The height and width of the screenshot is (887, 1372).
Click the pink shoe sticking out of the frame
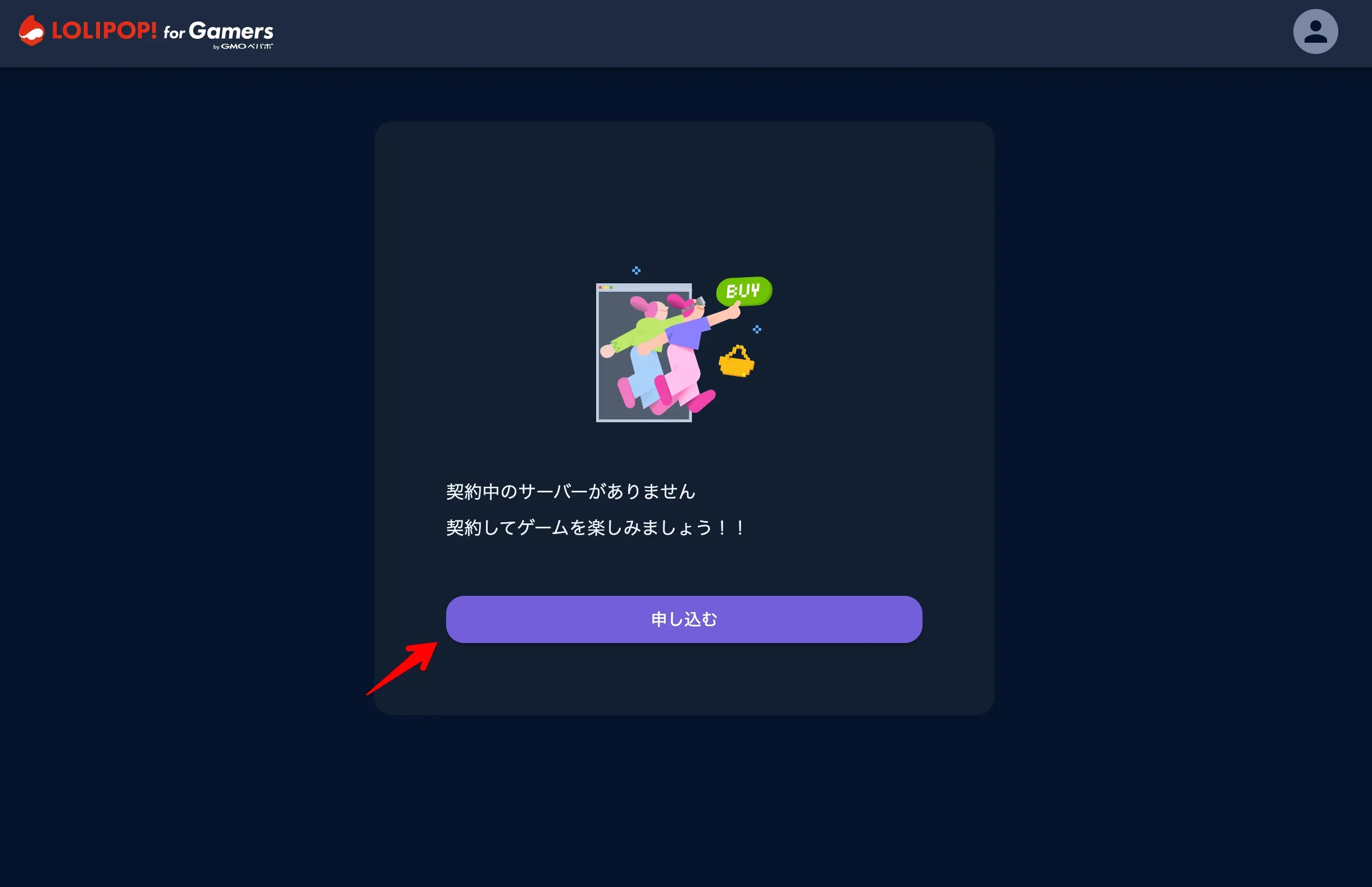coord(702,400)
